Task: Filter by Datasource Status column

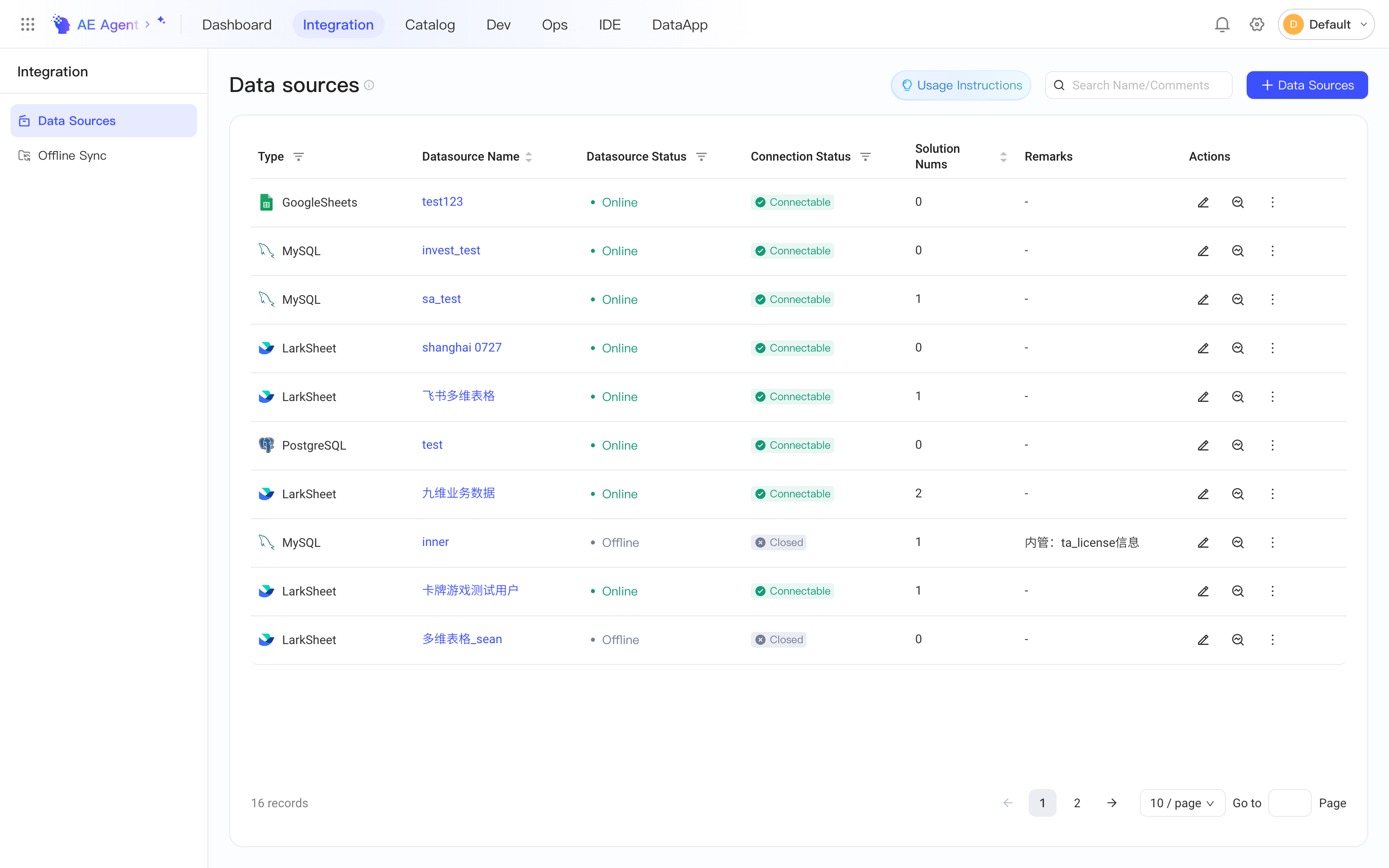Action: (701, 157)
